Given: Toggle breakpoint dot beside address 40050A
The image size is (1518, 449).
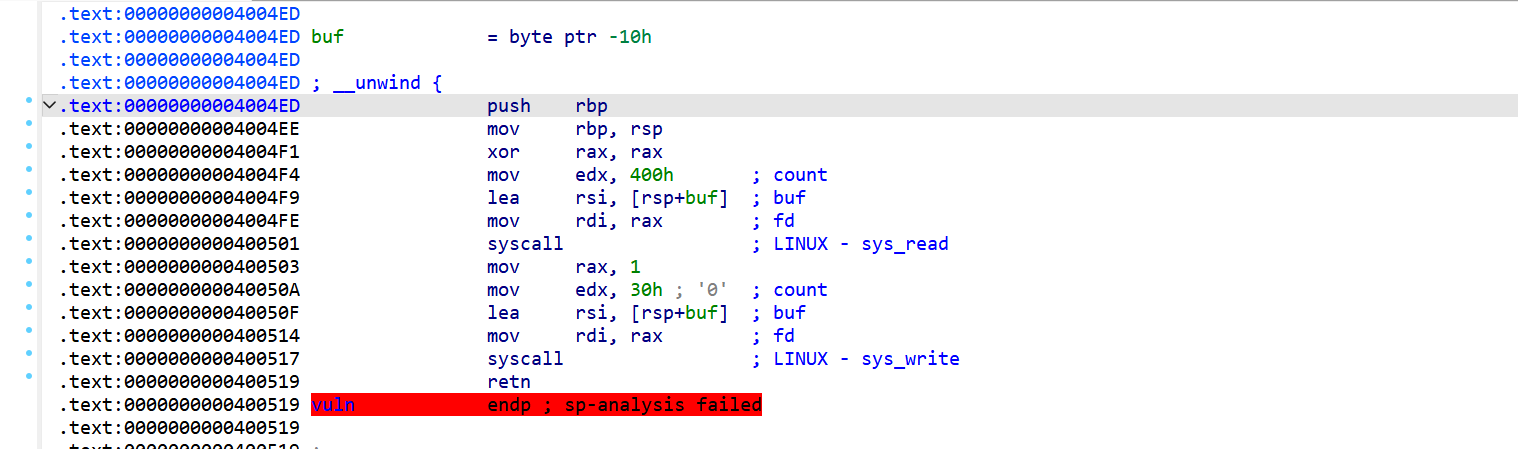Looking at the screenshot, I should pyautogui.click(x=29, y=284).
